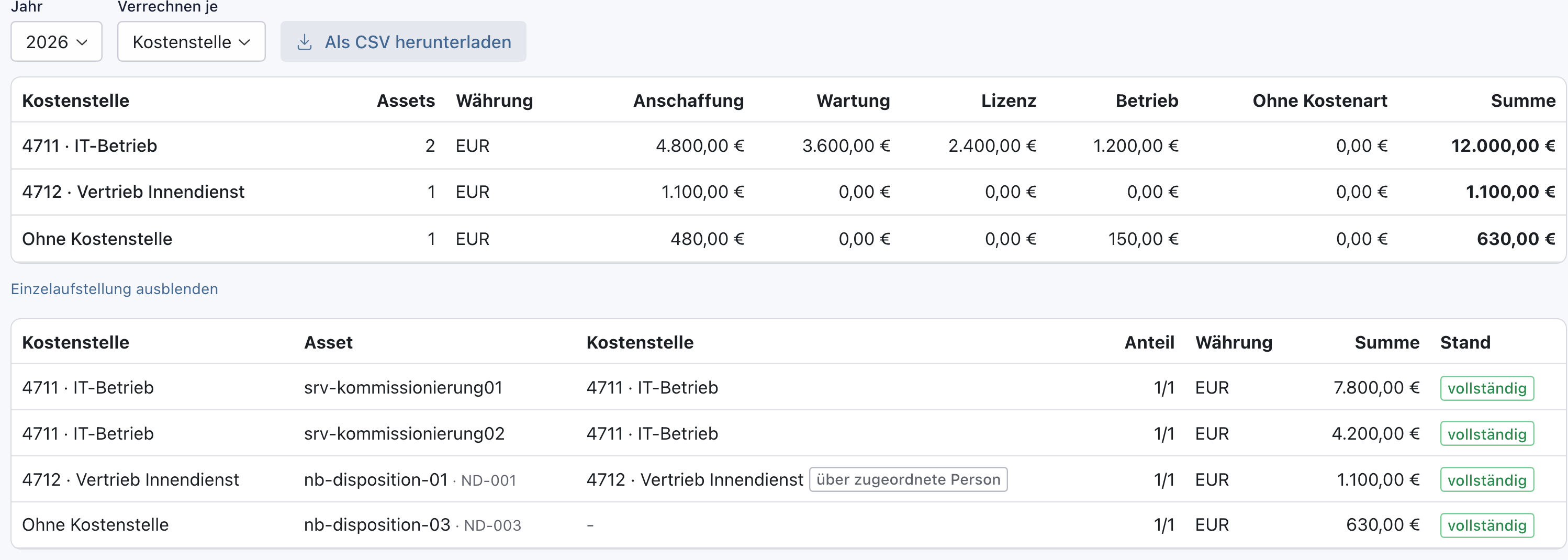Click the 2.400,00 € Lizenz value
Image resolution: width=1568 pixels, height=560 pixels.
(x=992, y=145)
